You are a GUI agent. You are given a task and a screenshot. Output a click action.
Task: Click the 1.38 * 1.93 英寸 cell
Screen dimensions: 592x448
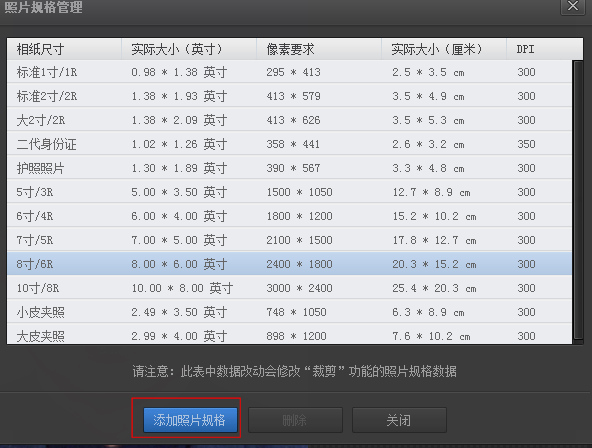[x=179, y=96]
